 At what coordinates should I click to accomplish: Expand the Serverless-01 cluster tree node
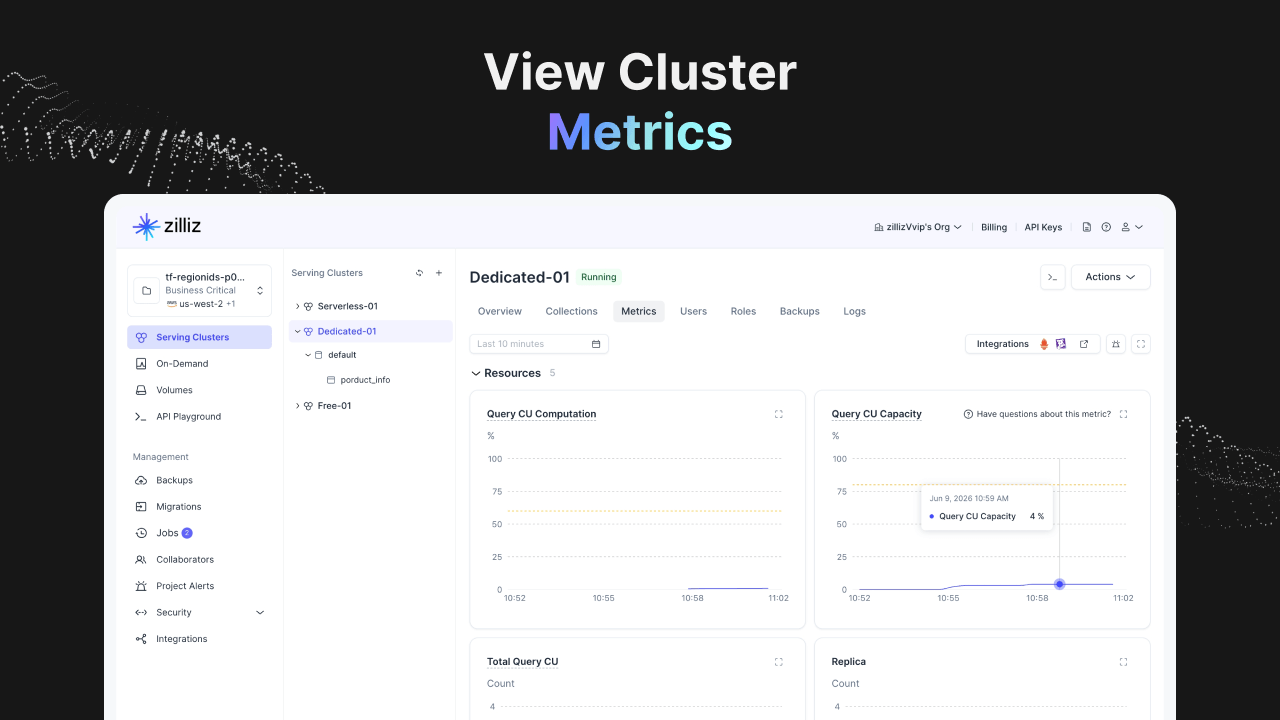(x=297, y=306)
